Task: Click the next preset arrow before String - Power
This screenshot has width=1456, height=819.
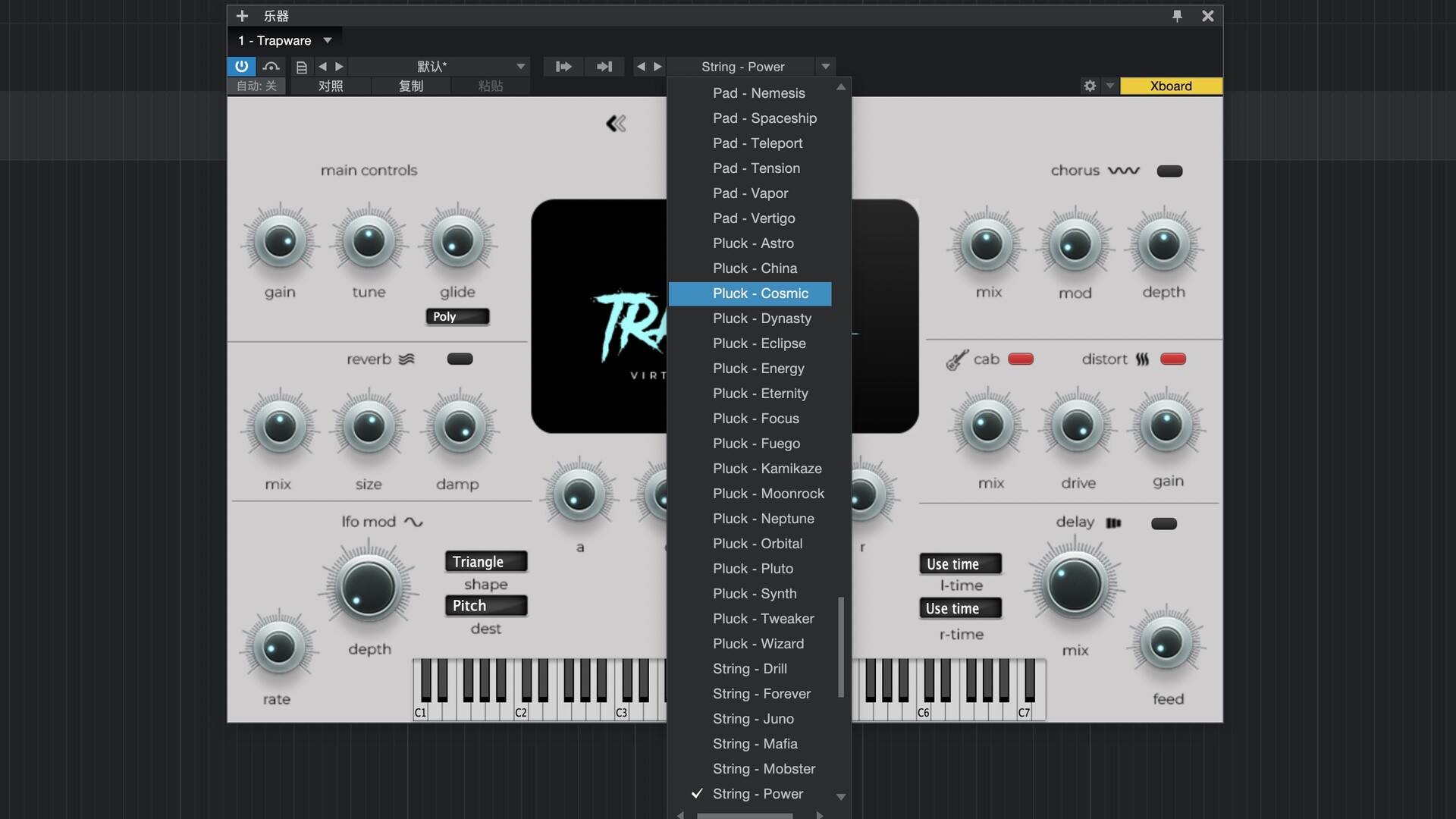Action: point(657,67)
